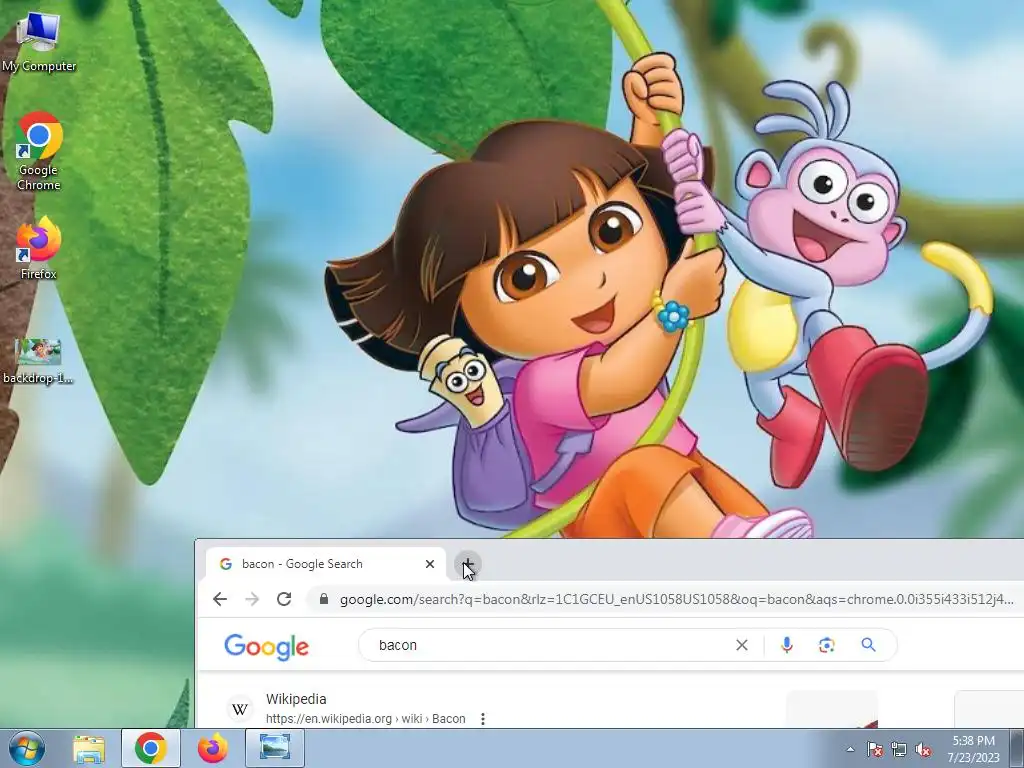Clear the search box with X

742,645
